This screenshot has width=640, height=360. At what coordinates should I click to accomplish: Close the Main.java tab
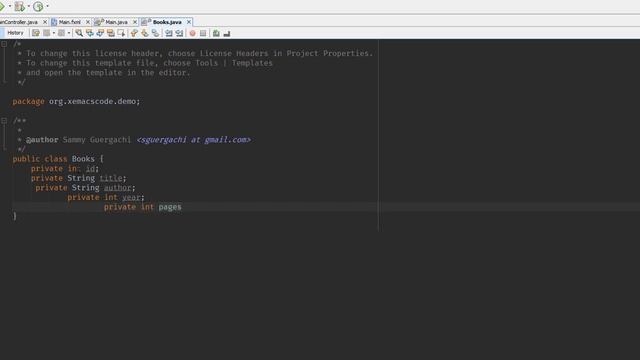135,22
